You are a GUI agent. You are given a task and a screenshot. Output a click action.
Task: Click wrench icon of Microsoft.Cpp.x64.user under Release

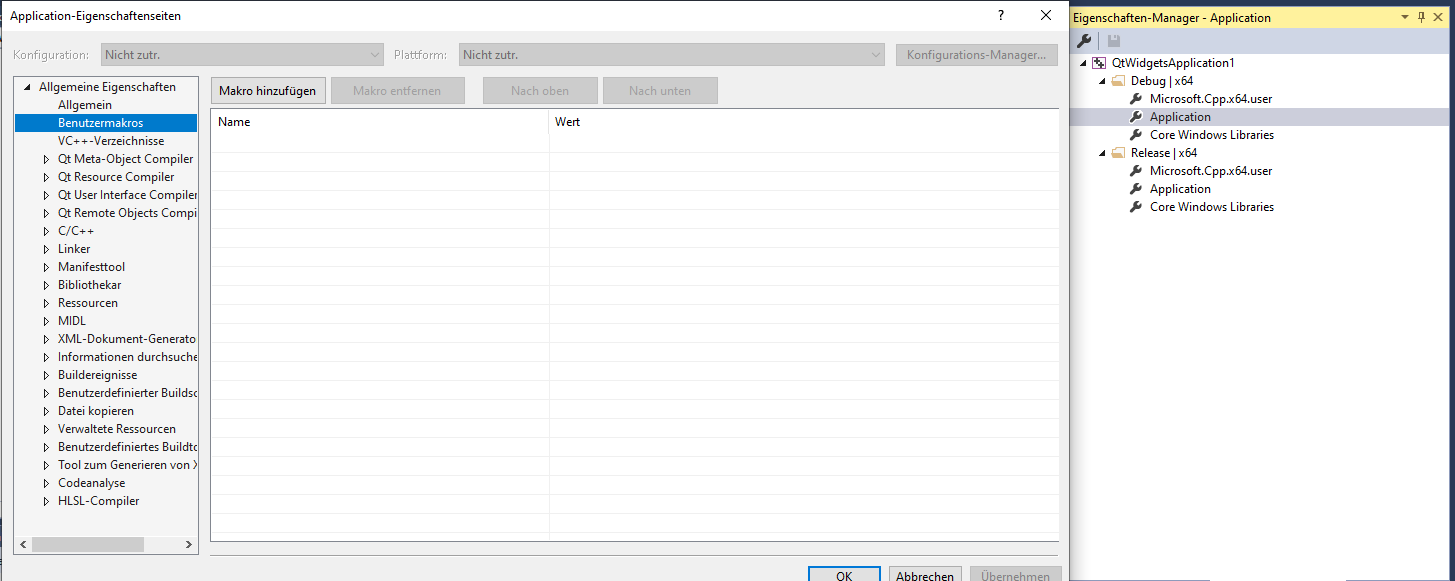click(1136, 171)
